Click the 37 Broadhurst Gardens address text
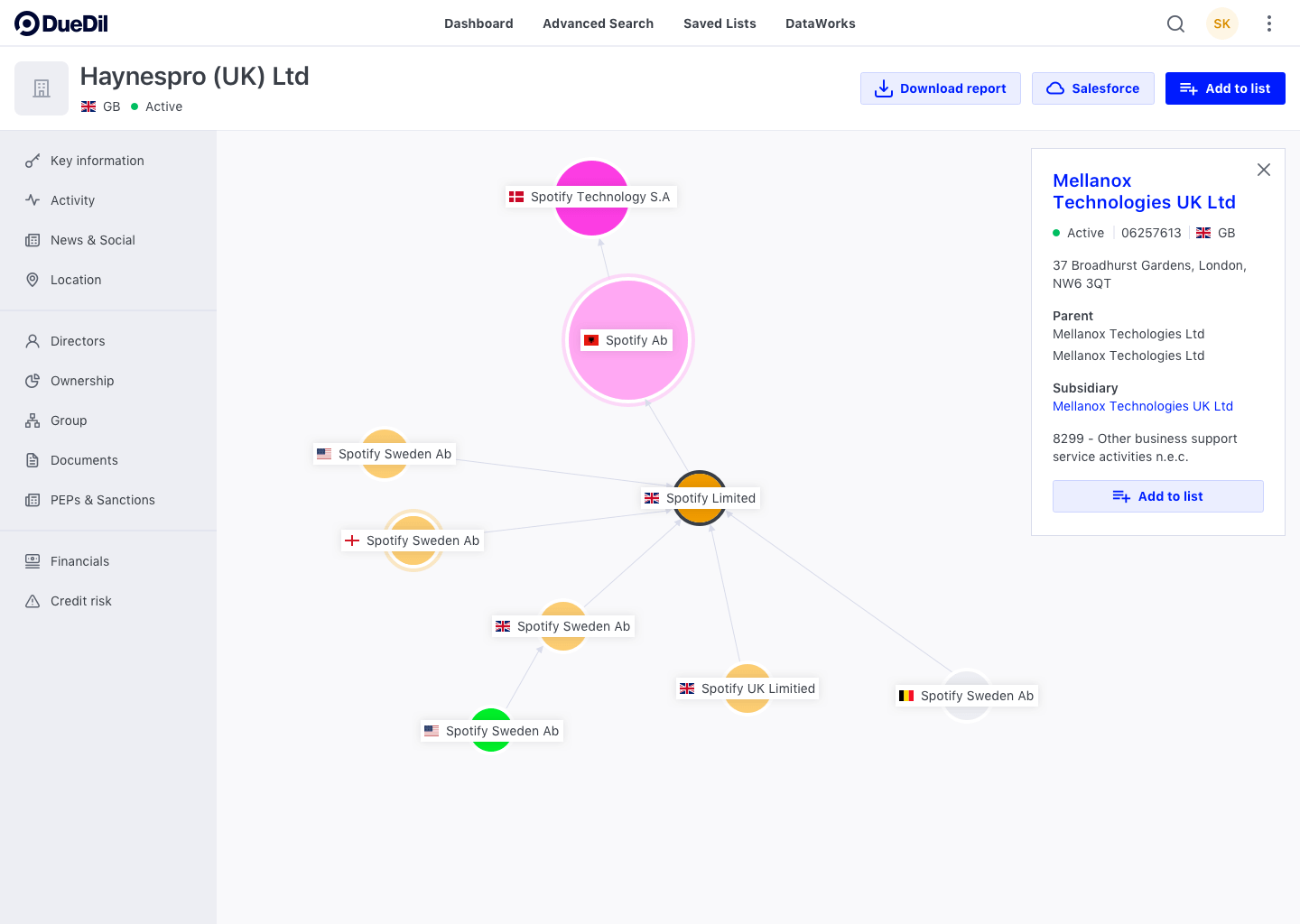 tap(1149, 274)
